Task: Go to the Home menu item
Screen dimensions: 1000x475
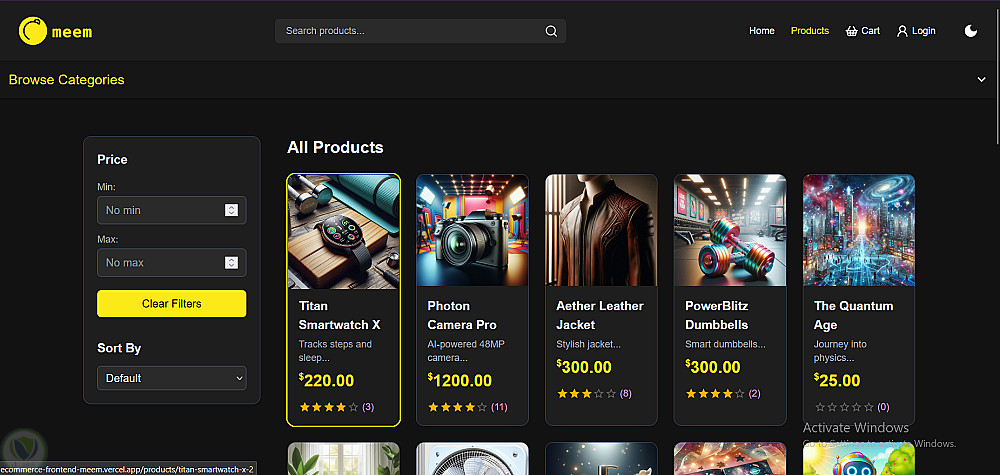Action: click(762, 31)
